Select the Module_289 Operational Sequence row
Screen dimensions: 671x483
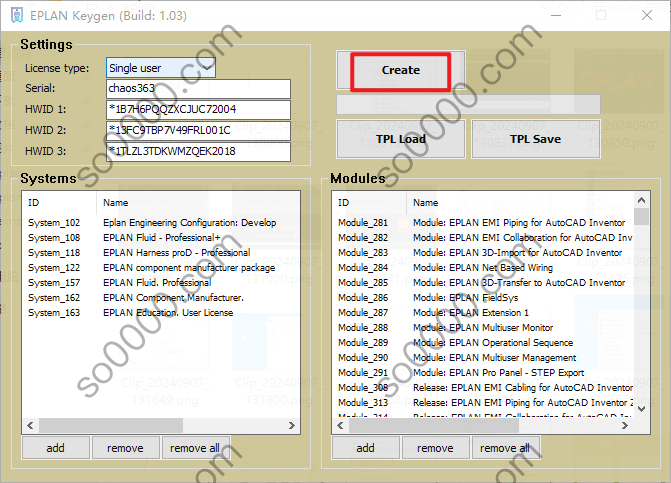click(x=483, y=343)
